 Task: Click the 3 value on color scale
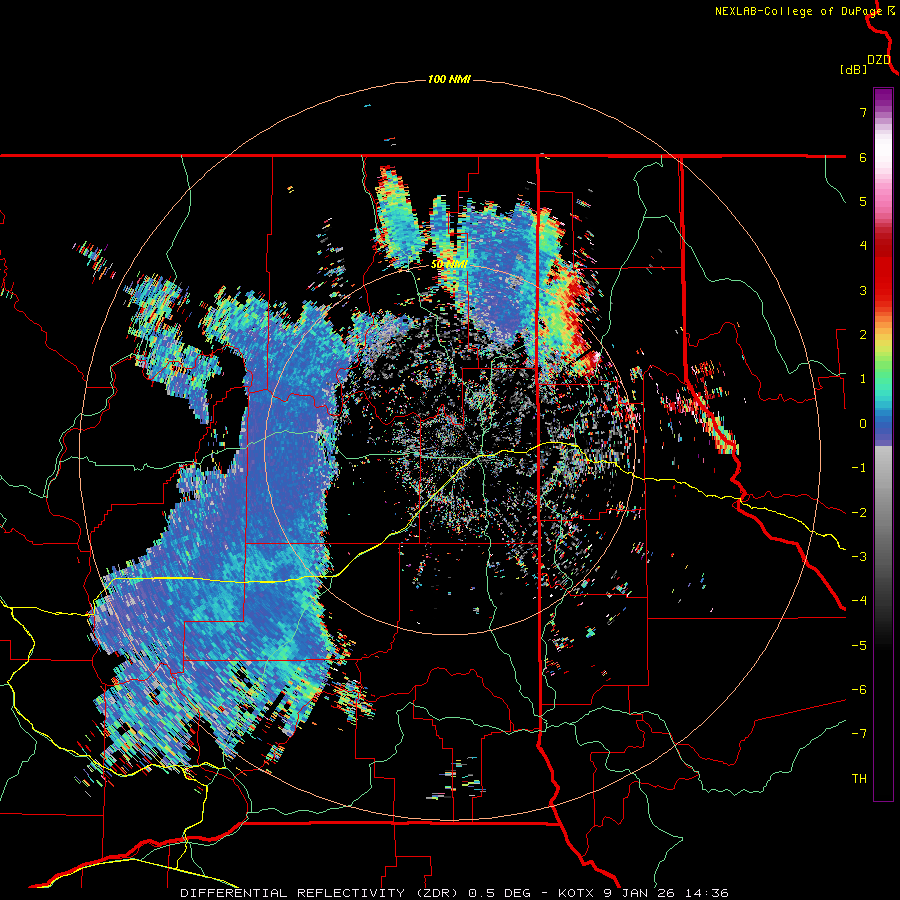tap(863, 290)
